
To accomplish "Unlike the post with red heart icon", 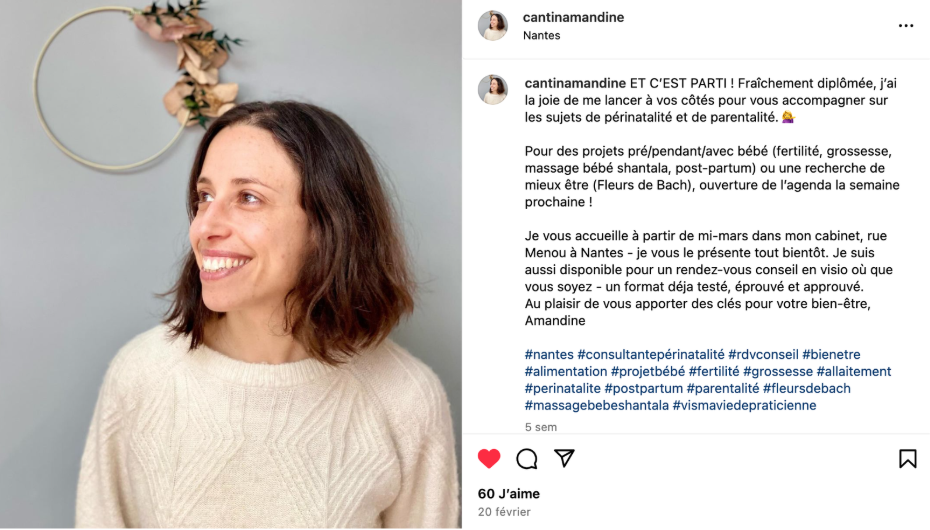I will pos(489,459).
